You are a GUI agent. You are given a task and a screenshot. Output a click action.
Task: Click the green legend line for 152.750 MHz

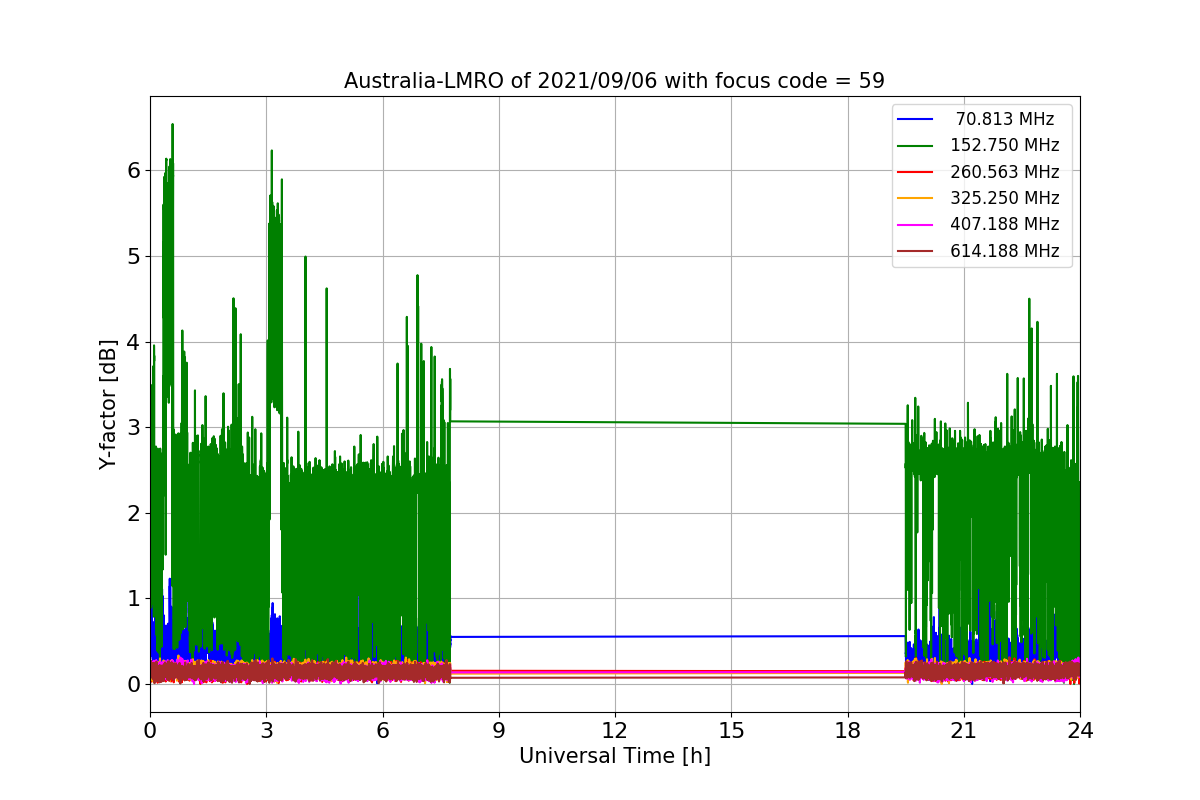click(x=915, y=146)
